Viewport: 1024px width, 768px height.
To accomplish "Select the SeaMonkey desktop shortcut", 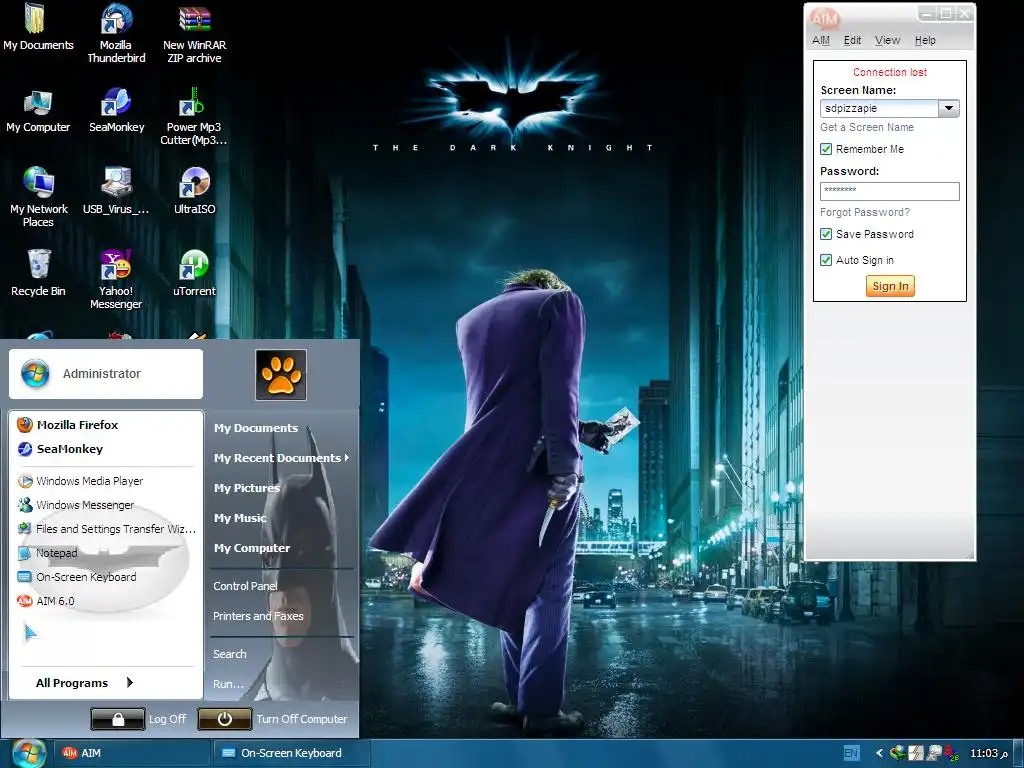I will (x=116, y=110).
